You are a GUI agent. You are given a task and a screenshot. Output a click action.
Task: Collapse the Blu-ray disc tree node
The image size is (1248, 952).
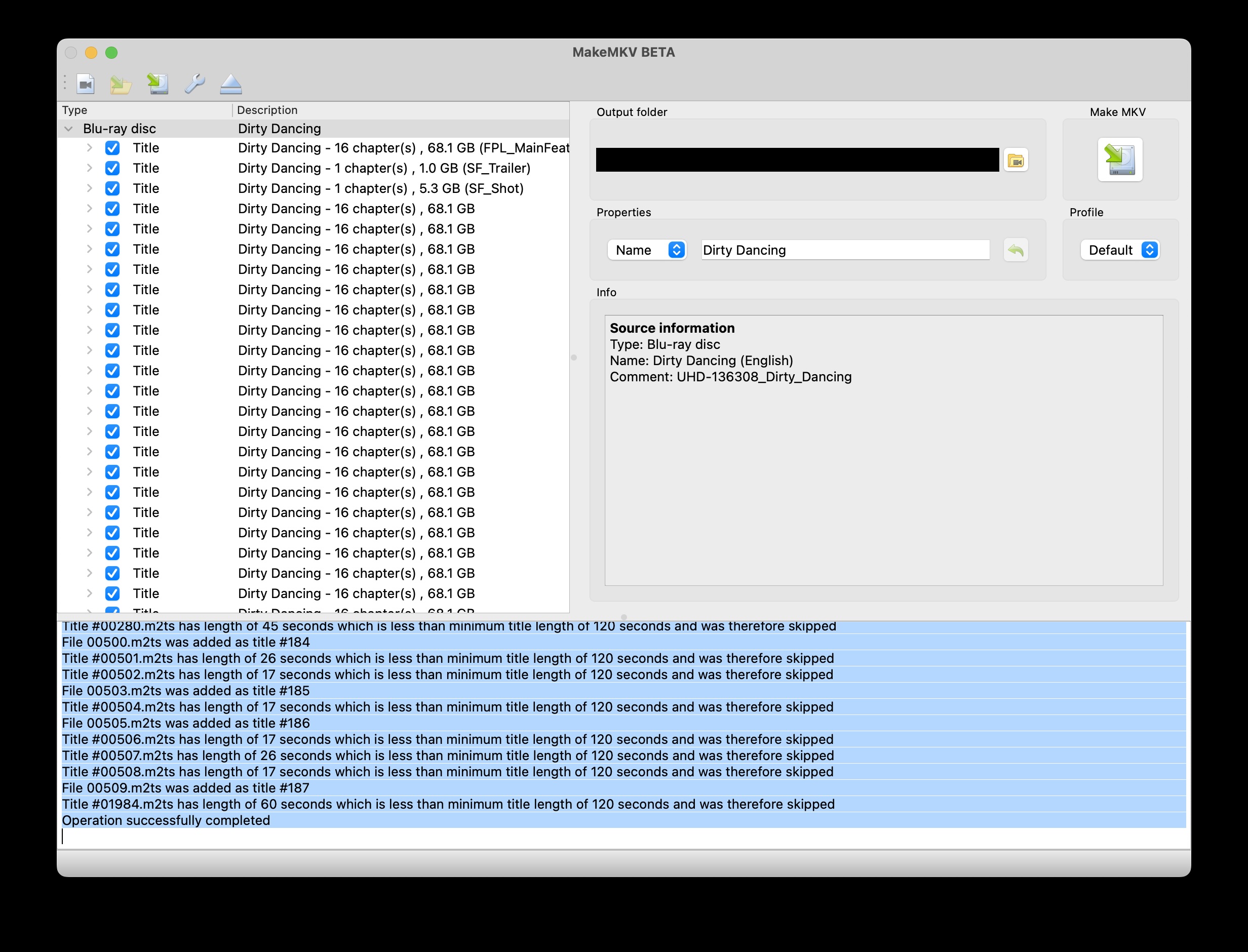click(x=68, y=129)
